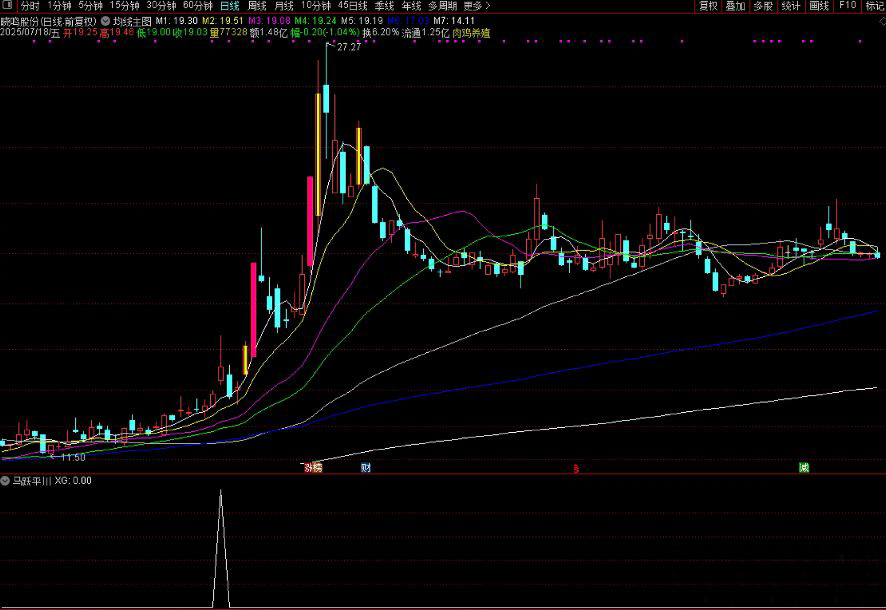Image resolution: width=886 pixels, height=610 pixels.
Task: Expand the 更多 periods menu
Action: [476, 6]
